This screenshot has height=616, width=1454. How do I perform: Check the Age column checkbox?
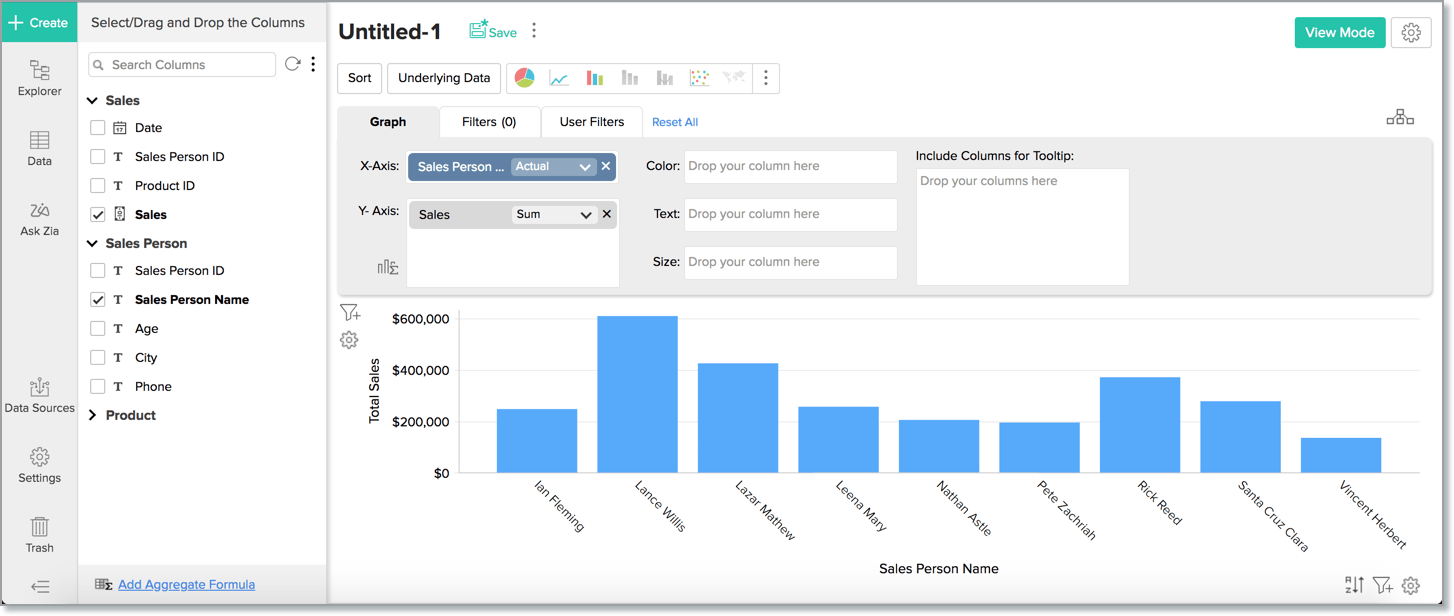pyautogui.click(x=97, y=328)
